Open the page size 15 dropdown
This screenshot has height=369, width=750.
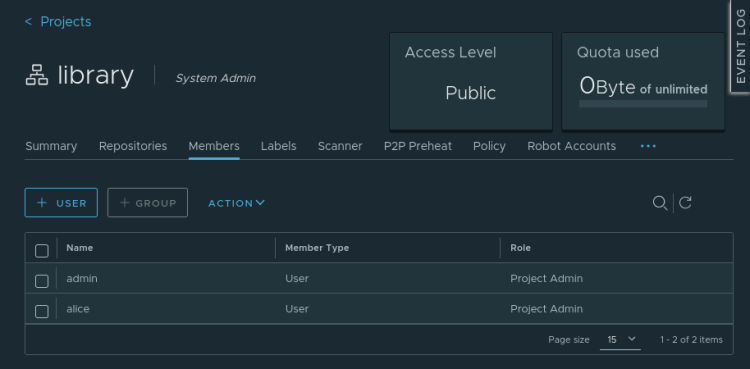point(620,340)
